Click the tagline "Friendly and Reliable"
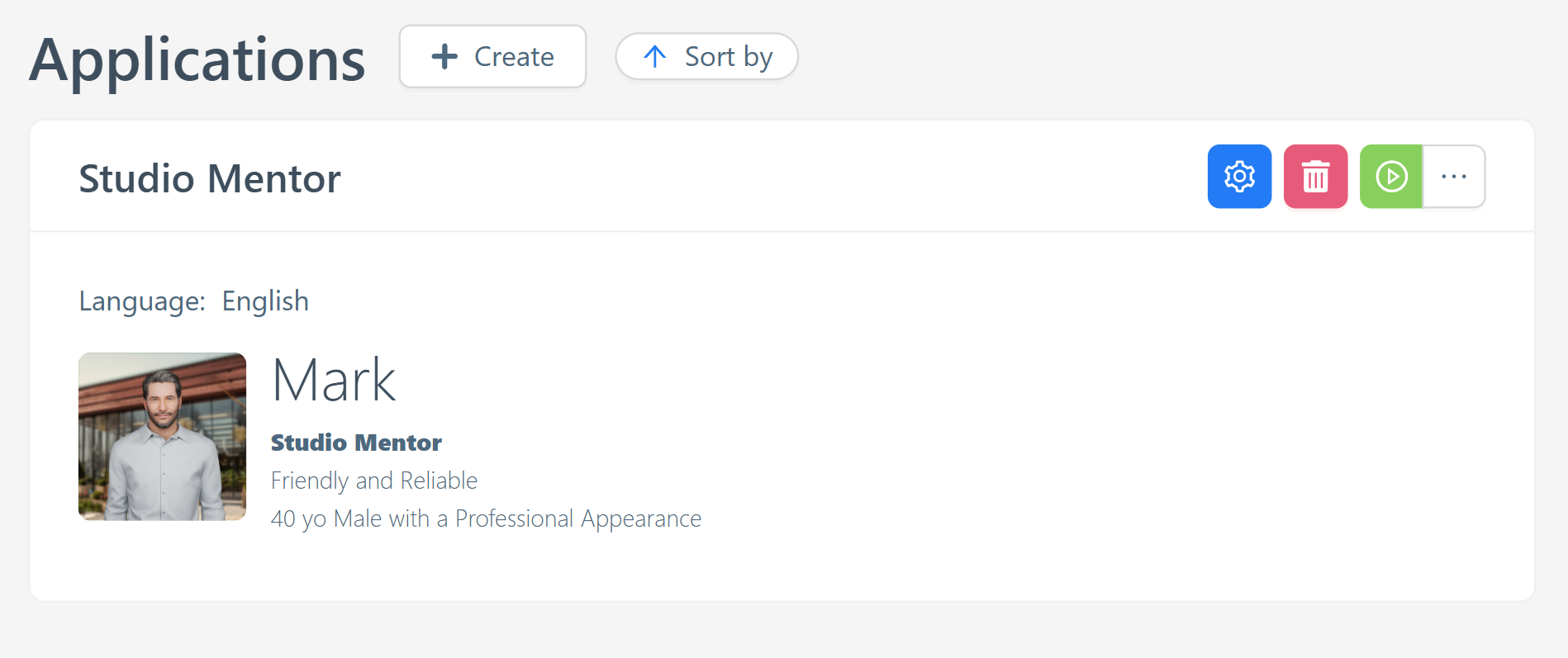Image resolution: width=1568 pixels, height=658 pixels. coord(373,480)
